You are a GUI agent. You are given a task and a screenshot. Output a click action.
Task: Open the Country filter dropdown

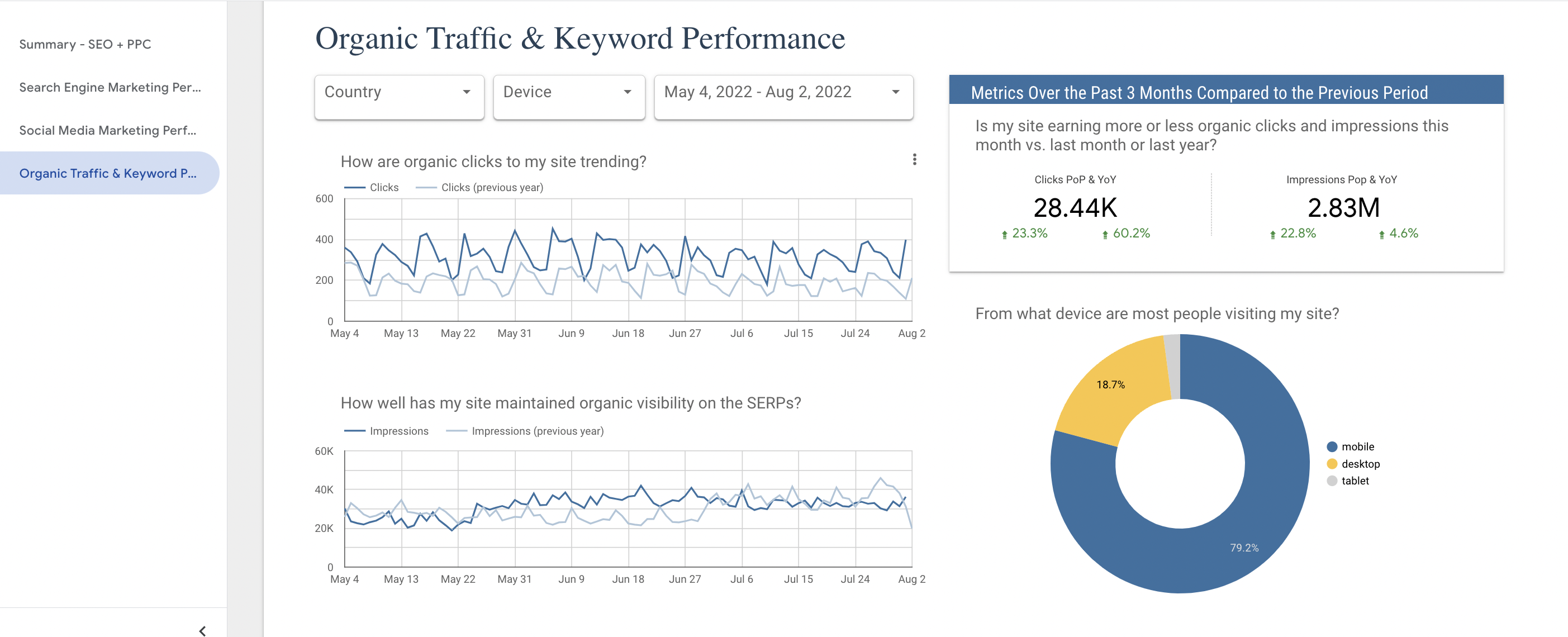click(x=397, y=92)
